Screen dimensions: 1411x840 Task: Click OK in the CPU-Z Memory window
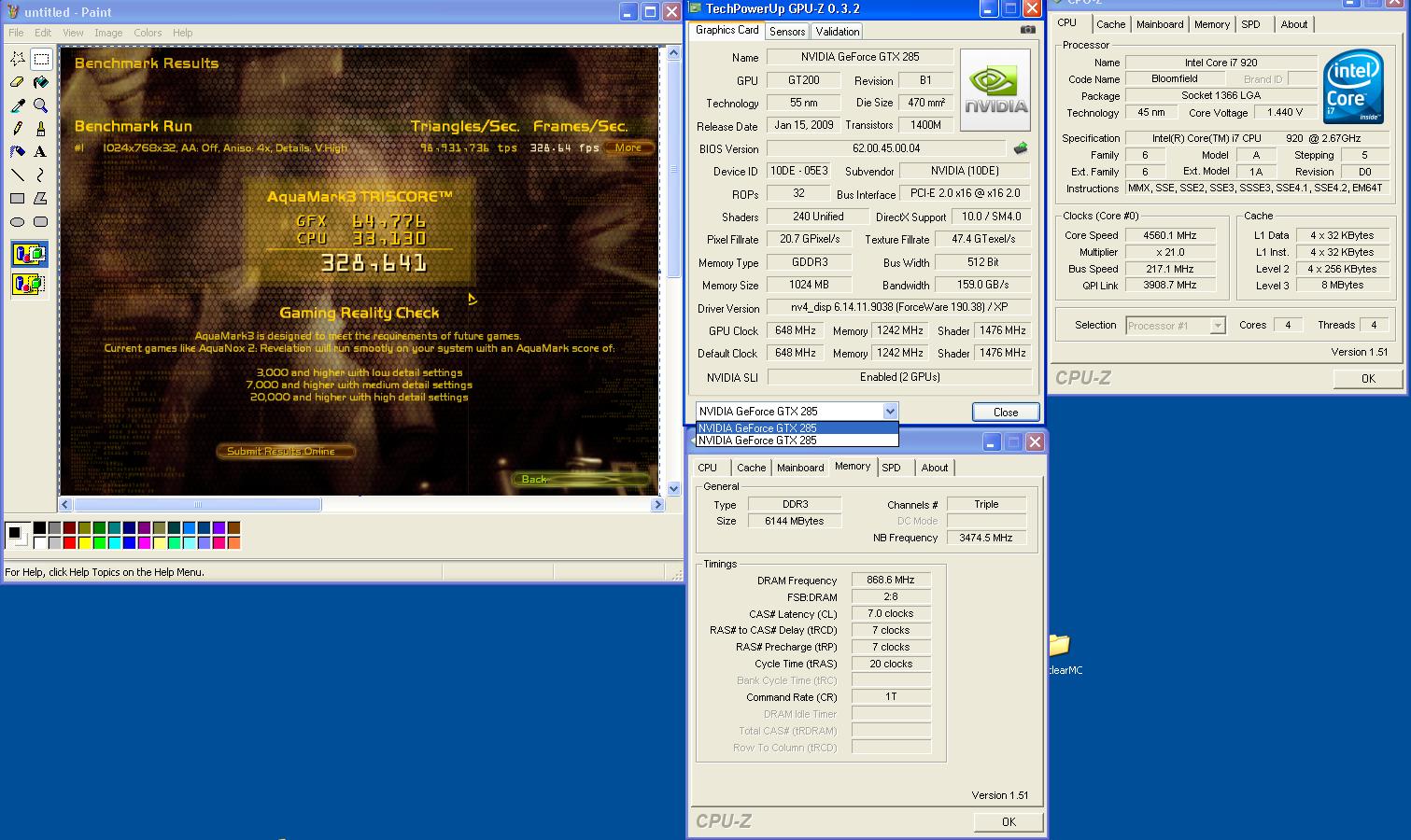[1009, 821]
